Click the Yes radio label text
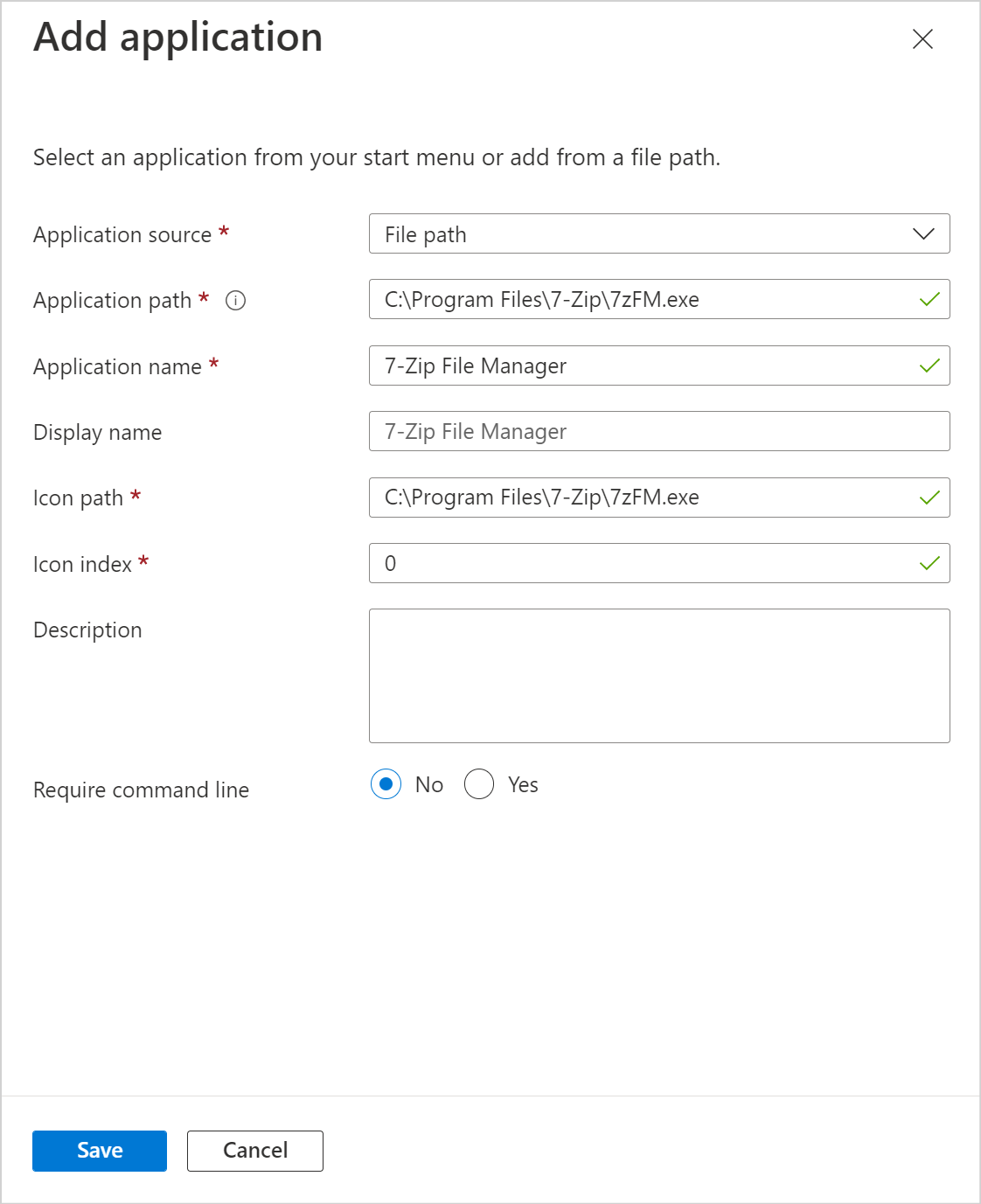The height and width of the screenshot is (1204, 981). (523, 785)
